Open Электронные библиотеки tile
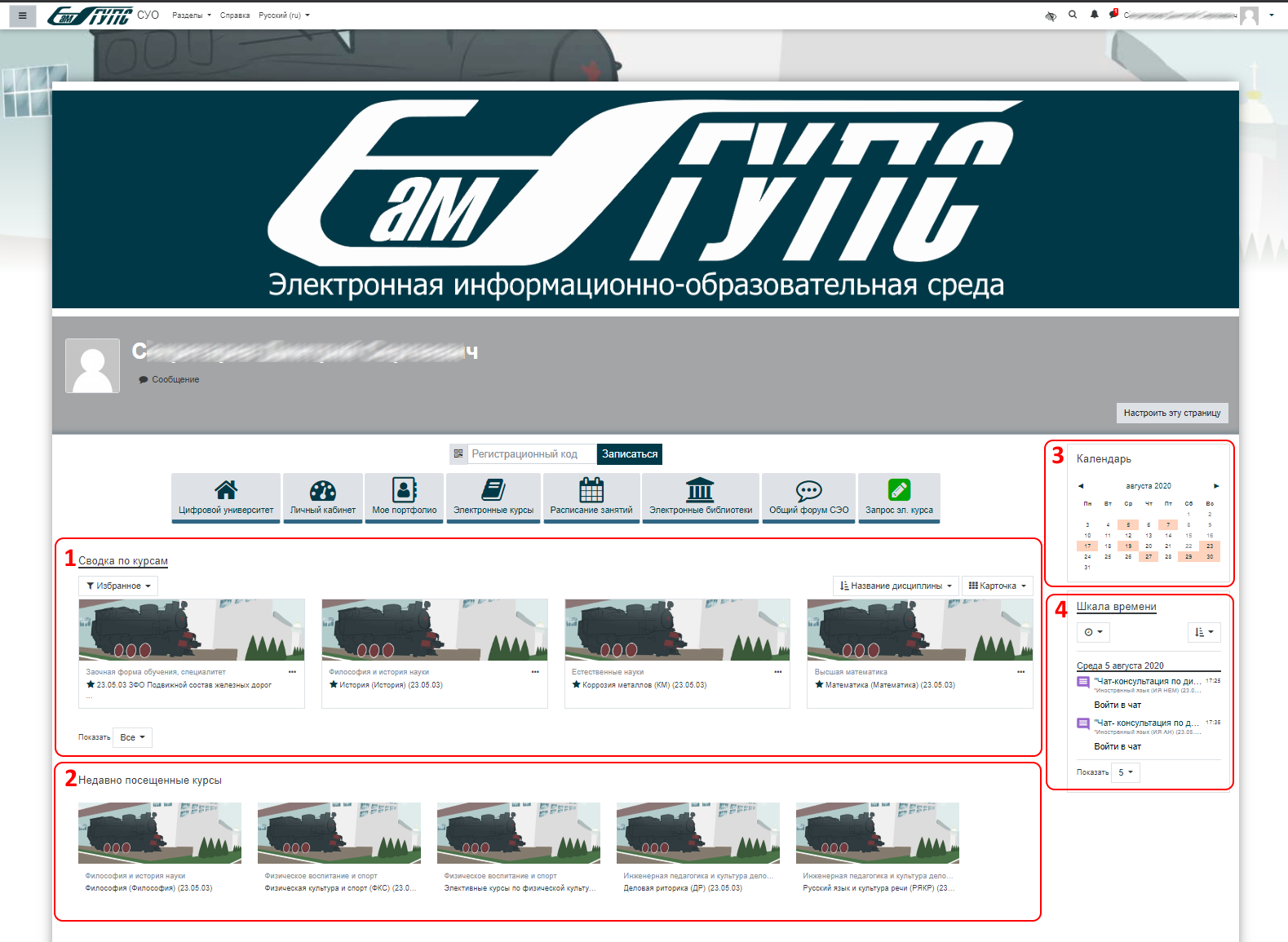 pos(701,498)
